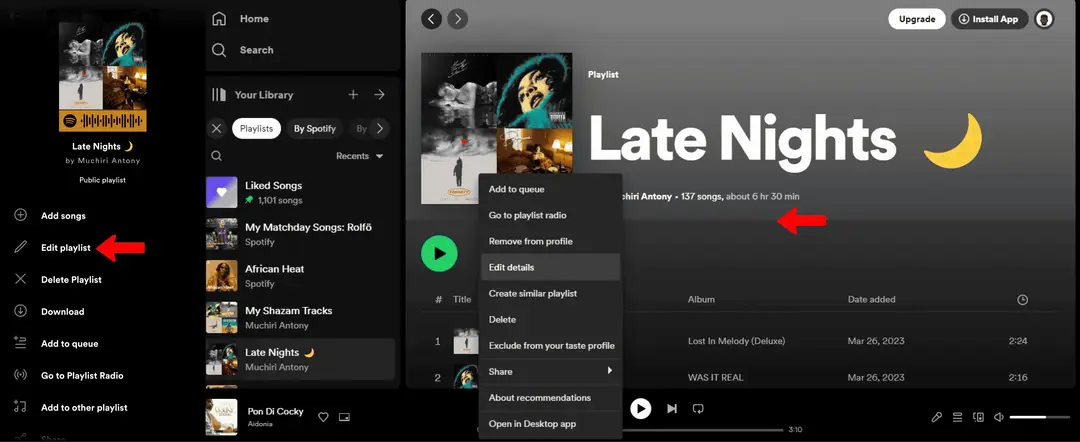
Task: Go back with left arrow button
Action: pyautogui.click(x=432, y=19)
